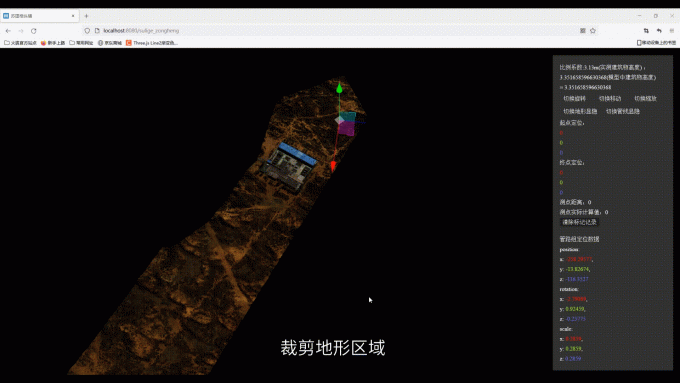Bookmark page using star icon

(x=593, y=31)
